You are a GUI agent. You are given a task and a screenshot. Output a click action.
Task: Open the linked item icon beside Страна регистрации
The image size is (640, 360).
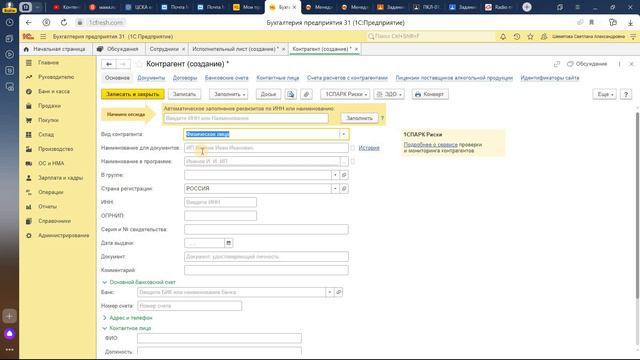pos(344,189)
